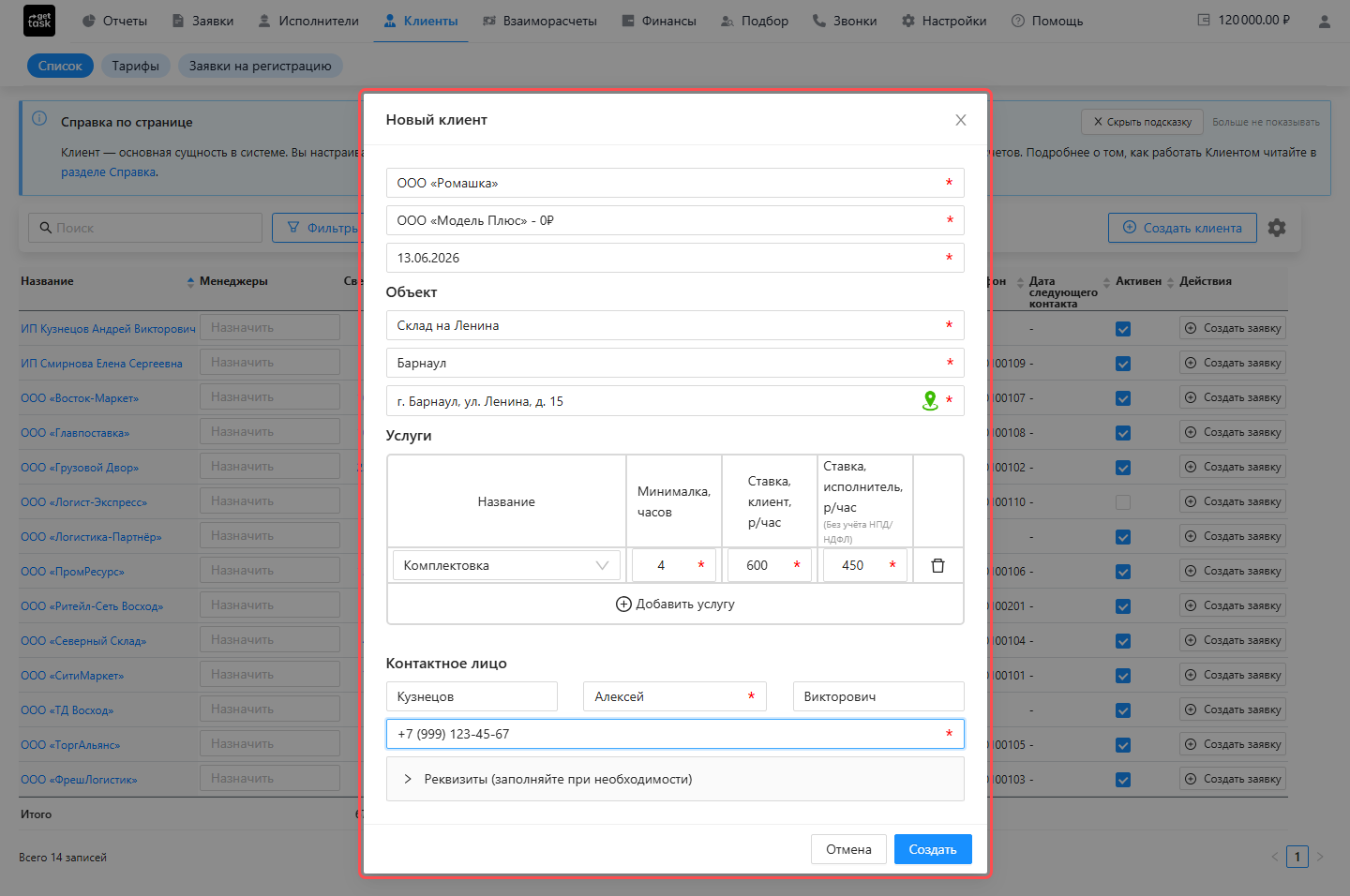This screenshot has width=1350, height=896.
Task: Click the Кузнецов surname field
Action: click(472, 696)
